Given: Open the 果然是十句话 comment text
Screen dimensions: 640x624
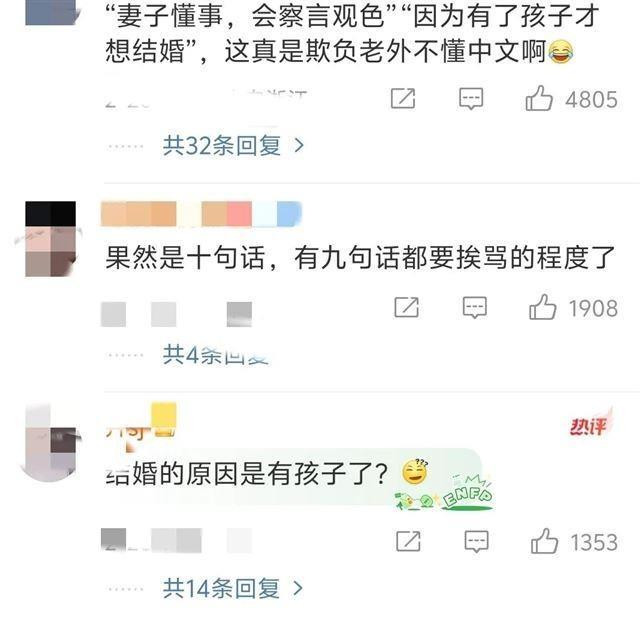Looking at the screenshot, I should pos(360,258).
